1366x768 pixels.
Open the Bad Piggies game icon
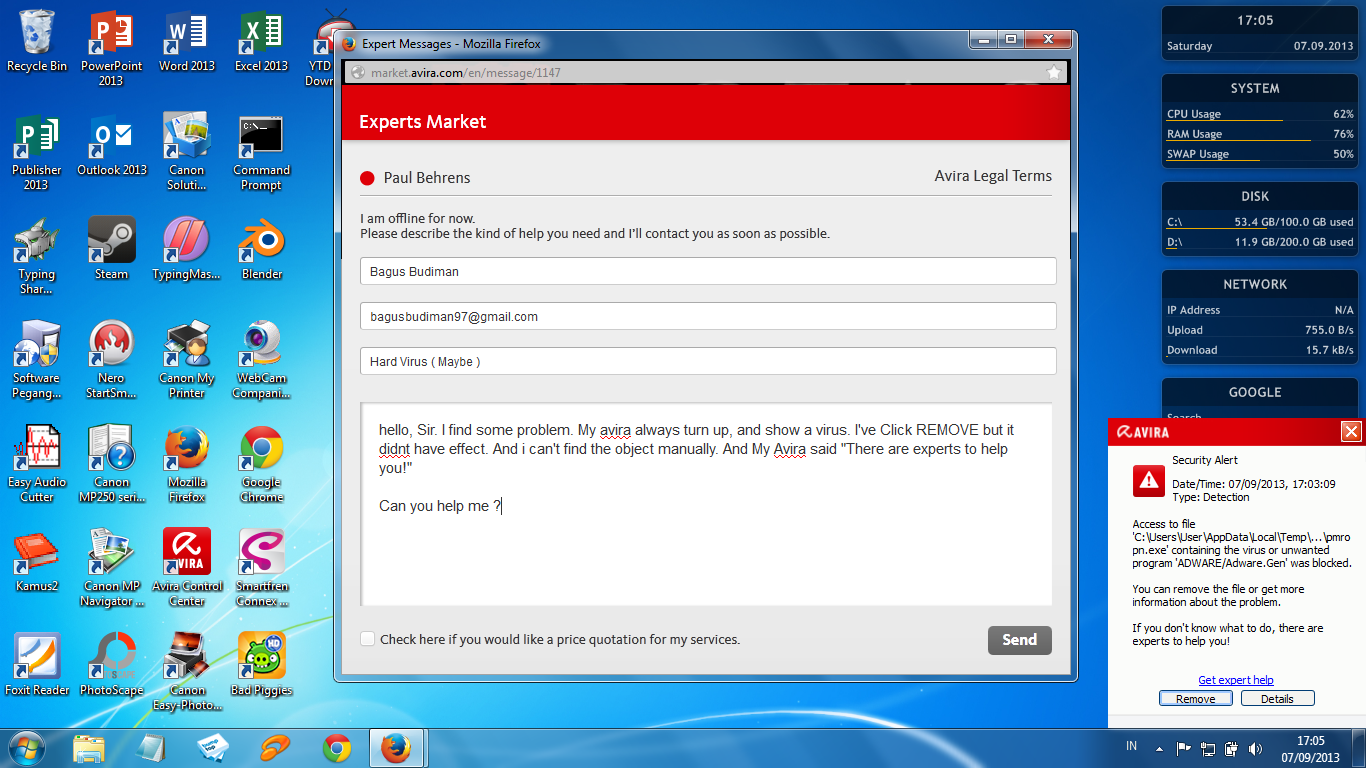click(261, 666)
